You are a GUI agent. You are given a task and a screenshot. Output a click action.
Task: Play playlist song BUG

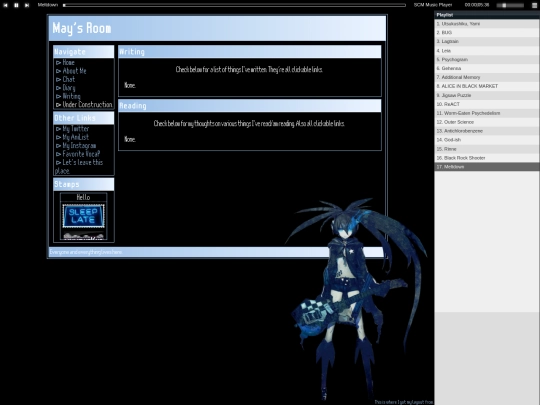pos(487,32)
